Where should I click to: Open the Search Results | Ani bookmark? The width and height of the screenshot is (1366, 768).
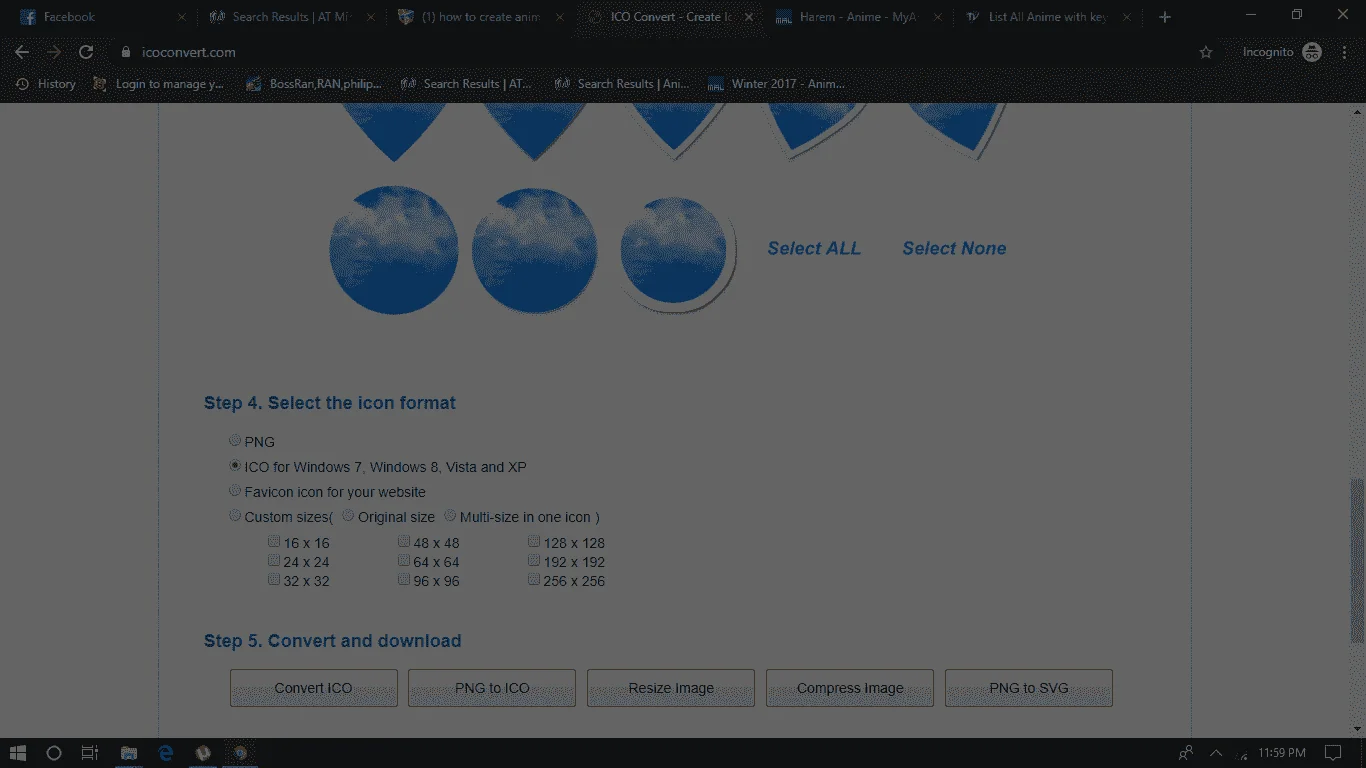622,84
